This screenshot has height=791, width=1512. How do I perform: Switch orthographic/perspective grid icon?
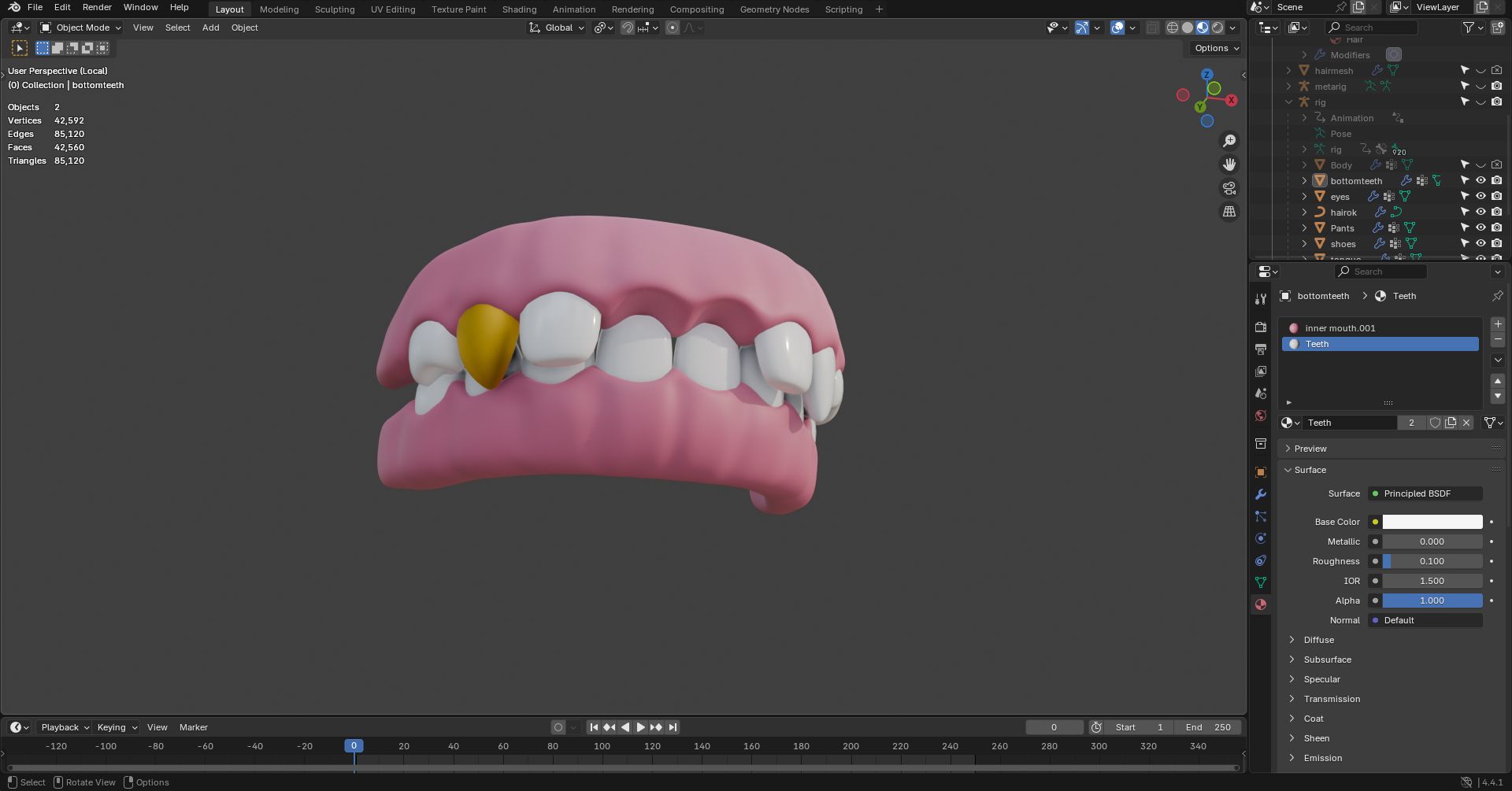point(1228,212)
